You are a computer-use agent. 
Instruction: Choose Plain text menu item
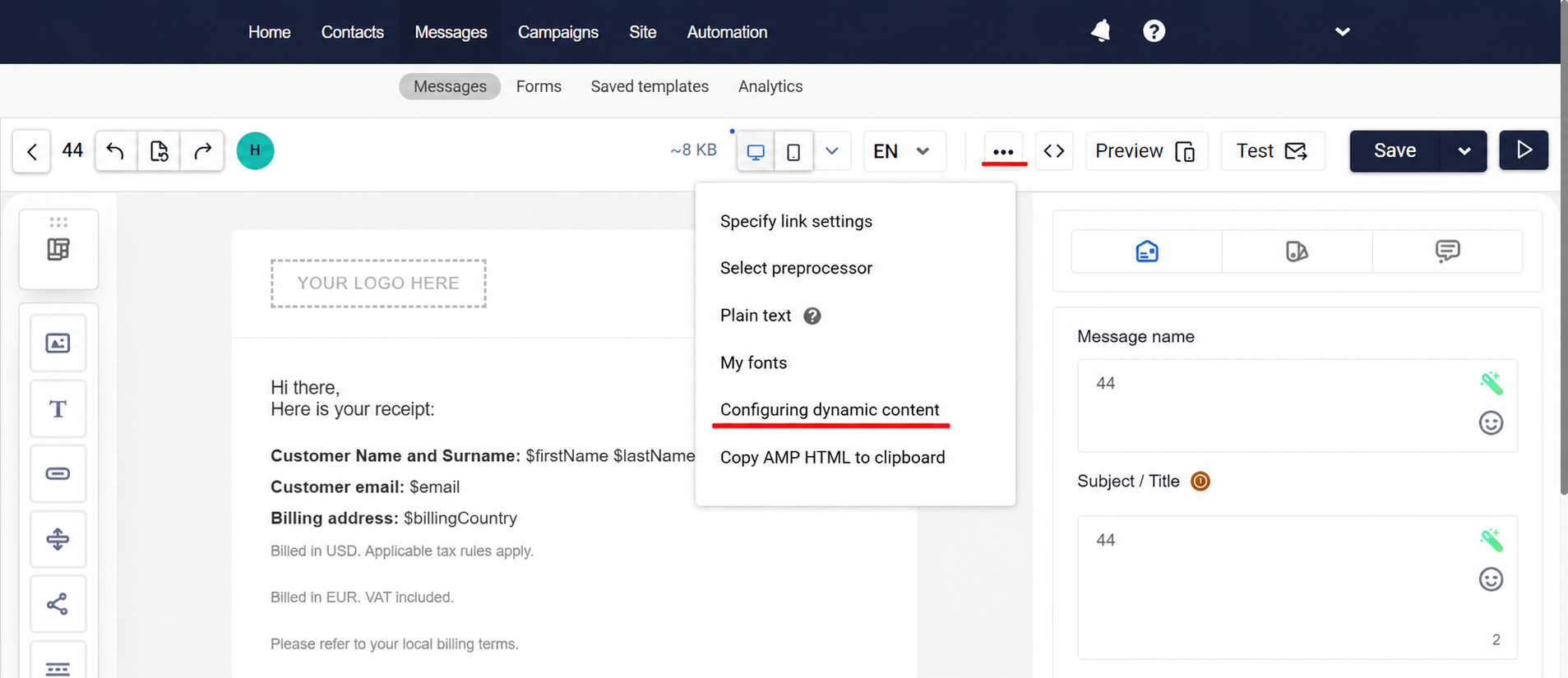pos(756,316)
